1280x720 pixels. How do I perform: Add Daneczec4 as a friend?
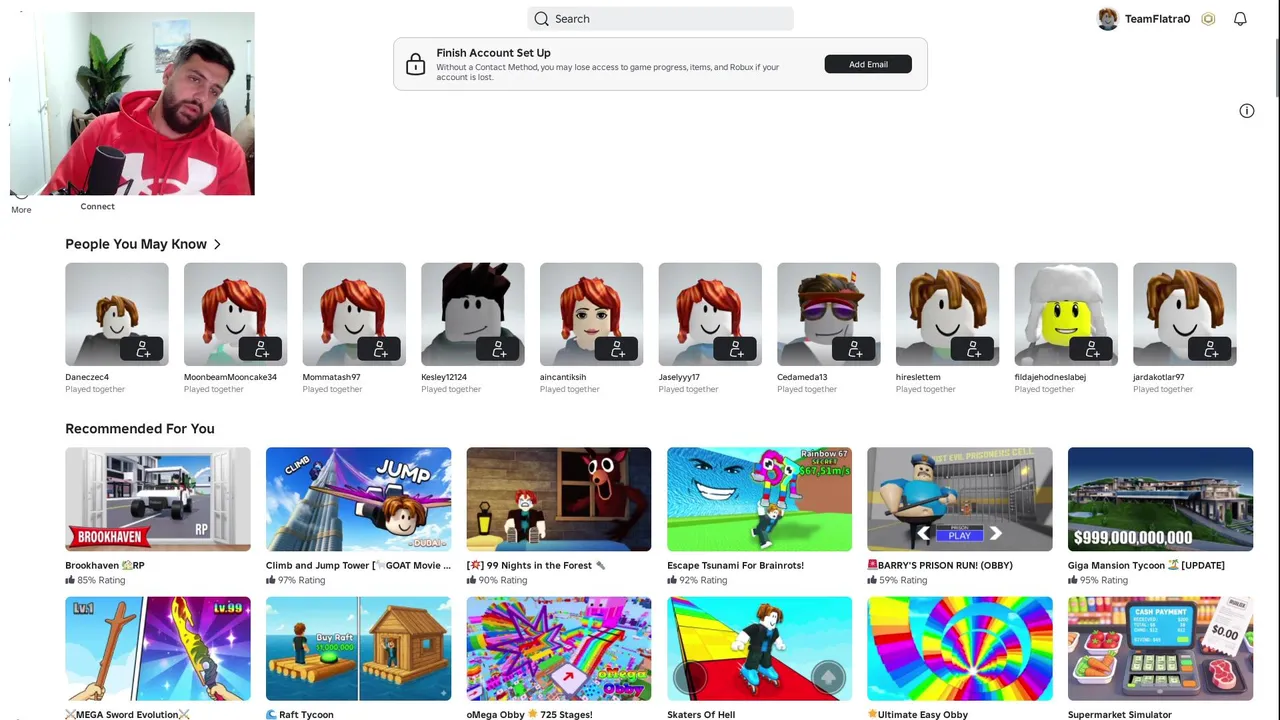[143, 349]
